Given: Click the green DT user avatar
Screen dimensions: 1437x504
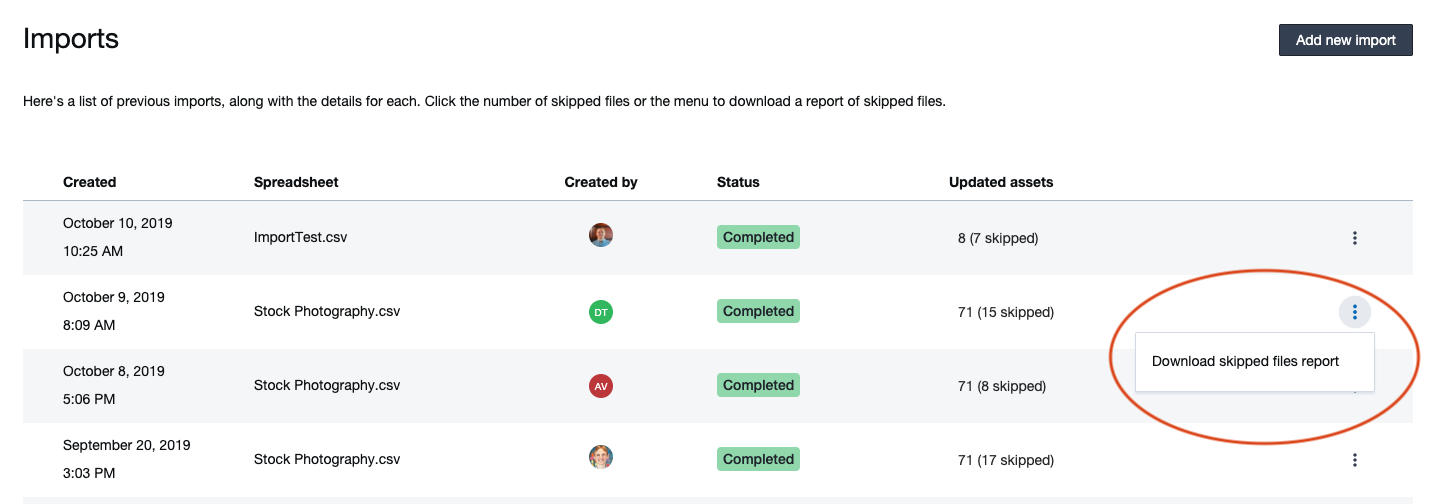Looking at the screenshot, I should [x=600, y=312].
